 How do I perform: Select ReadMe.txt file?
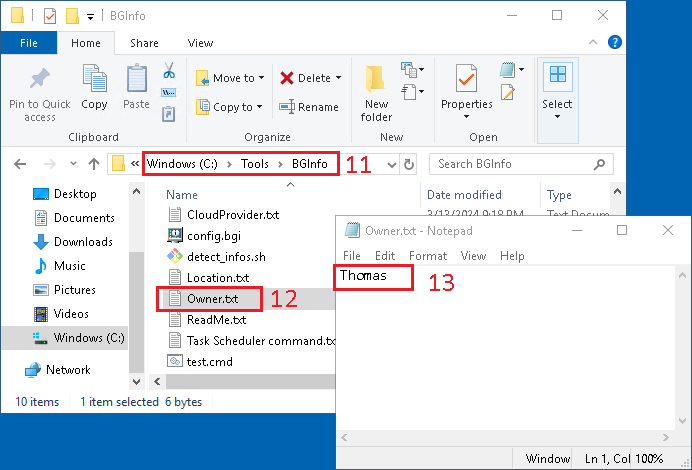click(x=207, y=320)
